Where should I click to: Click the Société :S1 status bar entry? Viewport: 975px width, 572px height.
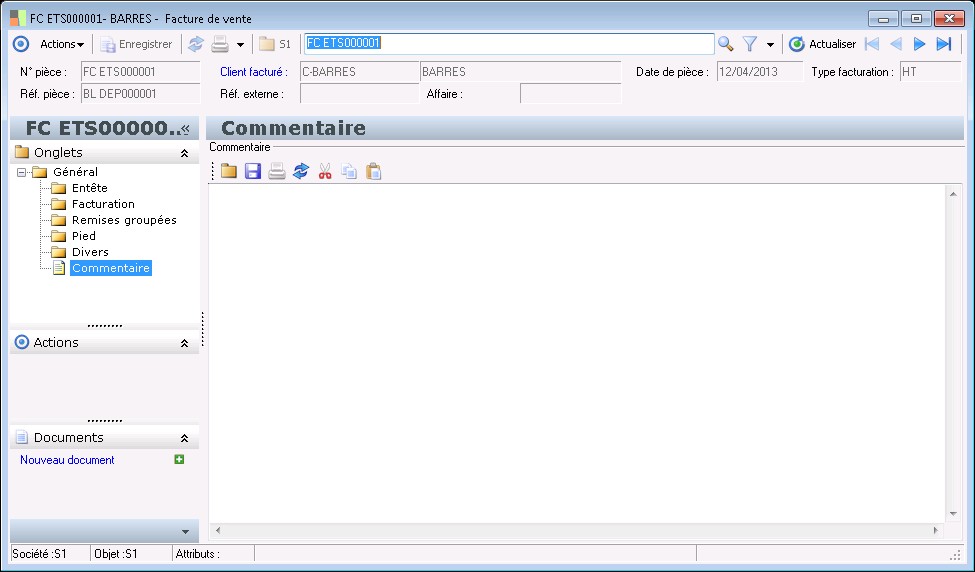[50, 554]
